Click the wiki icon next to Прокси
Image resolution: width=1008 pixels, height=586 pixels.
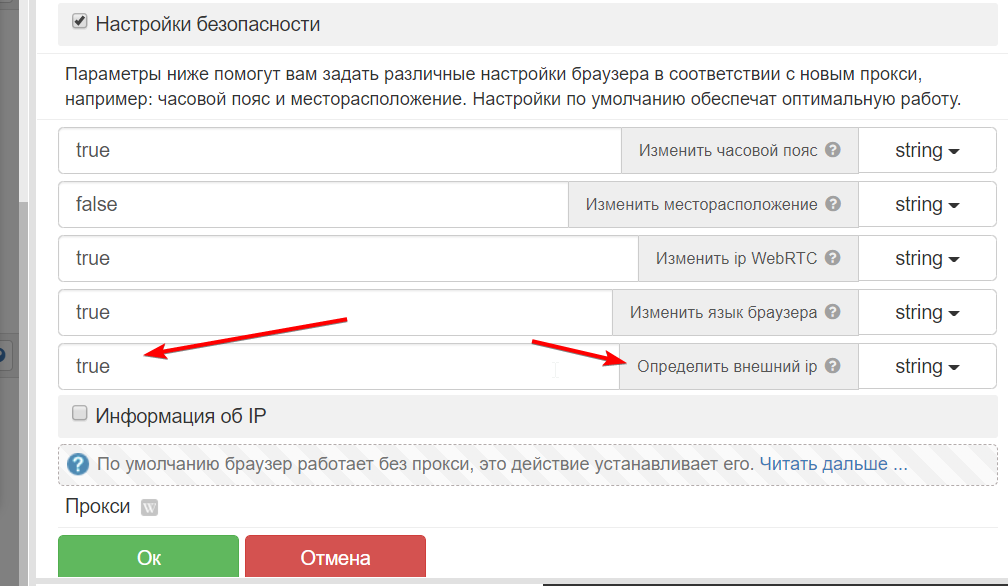[149, 508]
